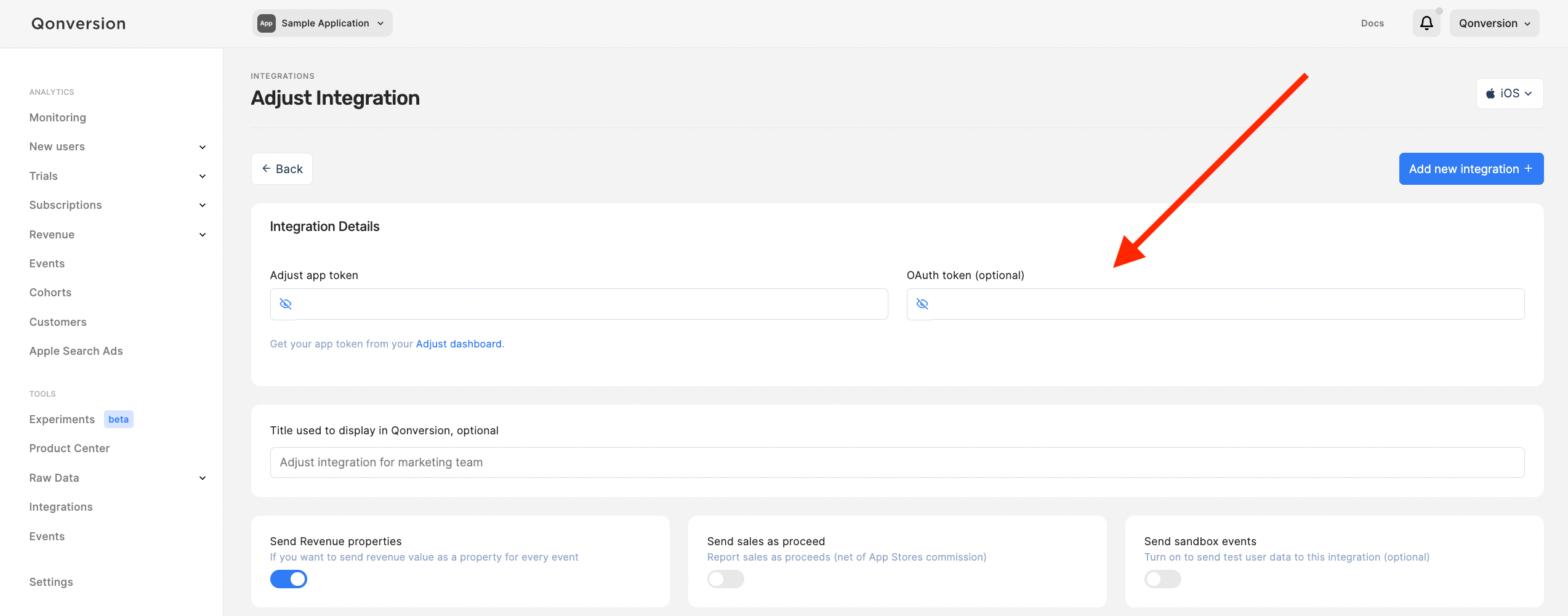Screen dimensions: 1568x616
Task: Open Settings in the sidebar
Action: [51, 582]
